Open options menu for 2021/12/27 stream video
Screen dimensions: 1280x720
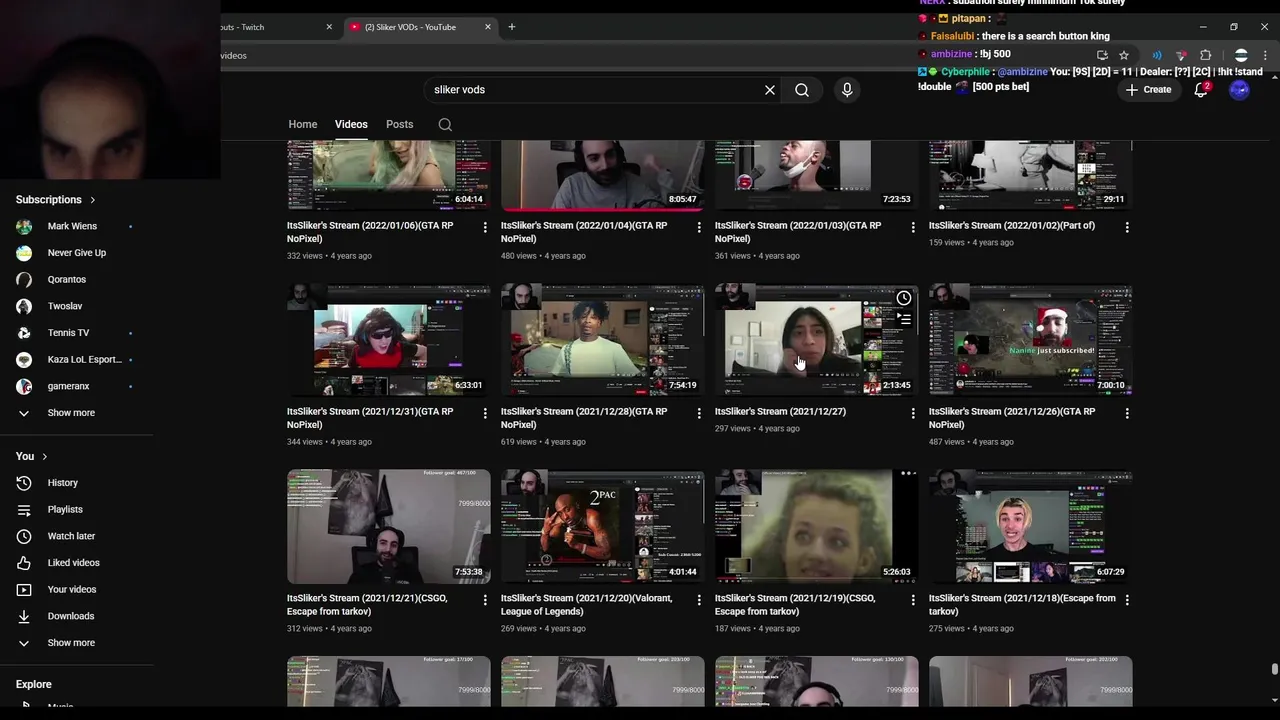[x=913, y=414]
